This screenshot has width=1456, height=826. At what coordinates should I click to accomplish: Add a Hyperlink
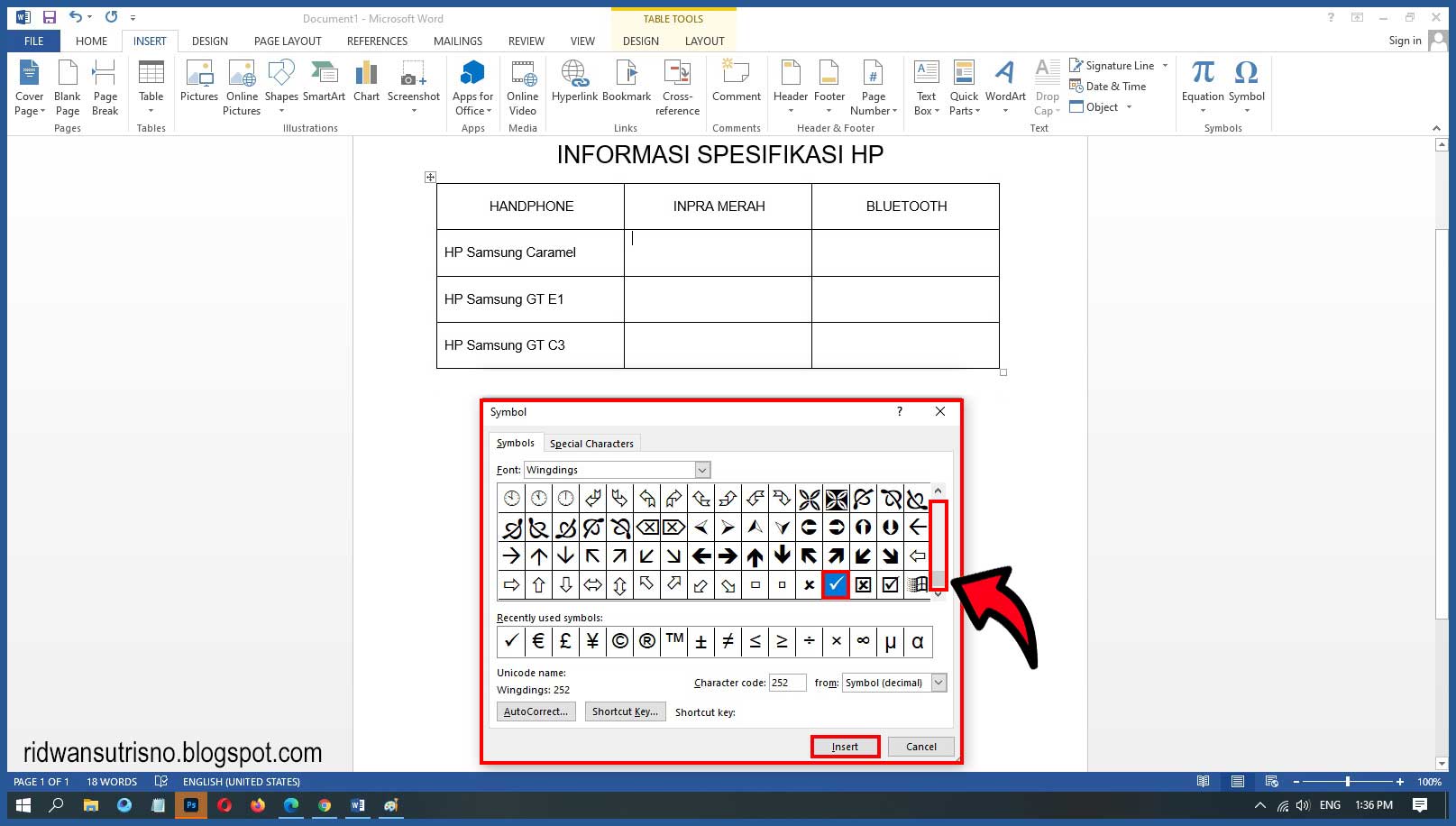tap(574, 81)
